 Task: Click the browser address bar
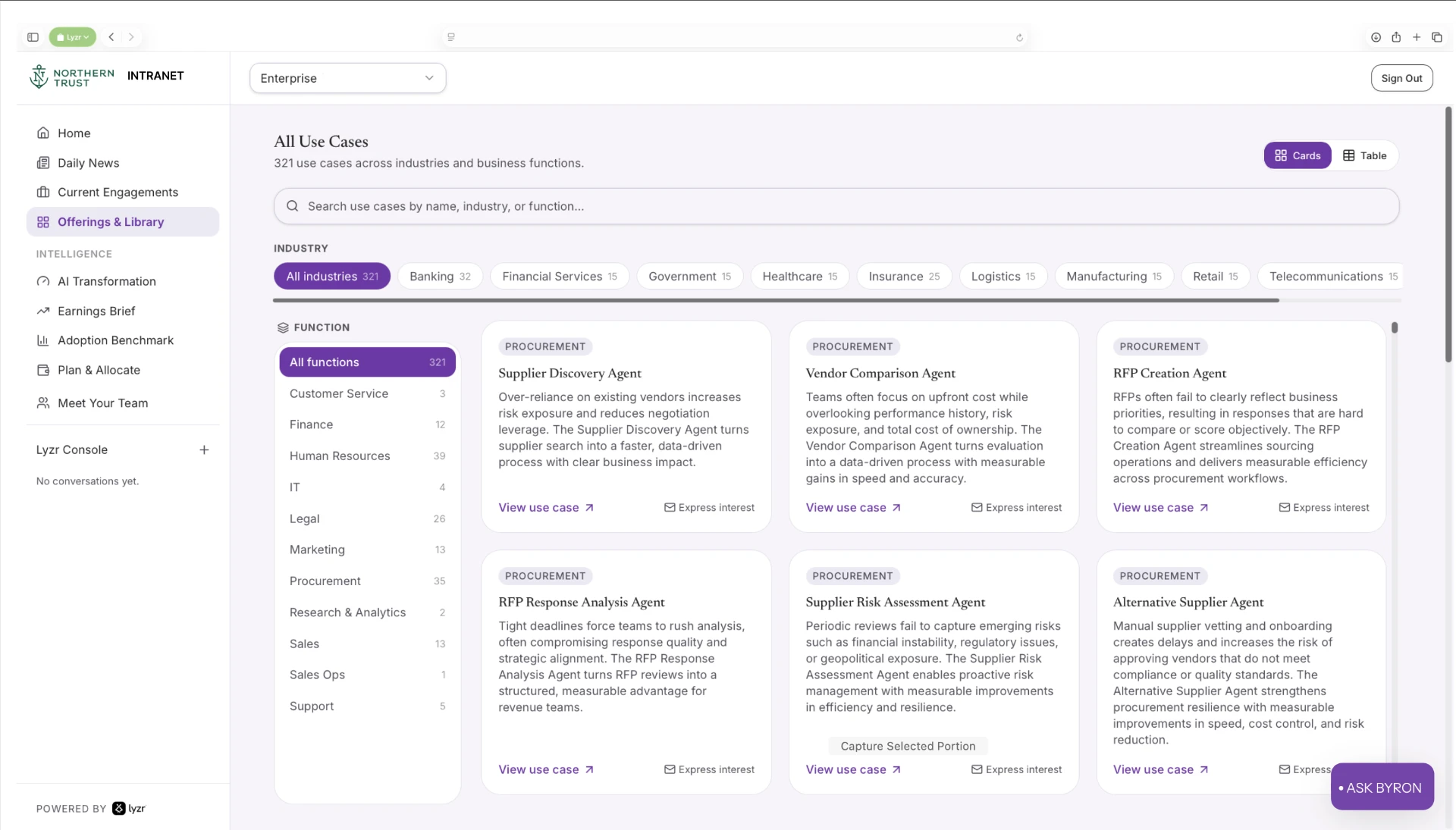click(734, 37)
